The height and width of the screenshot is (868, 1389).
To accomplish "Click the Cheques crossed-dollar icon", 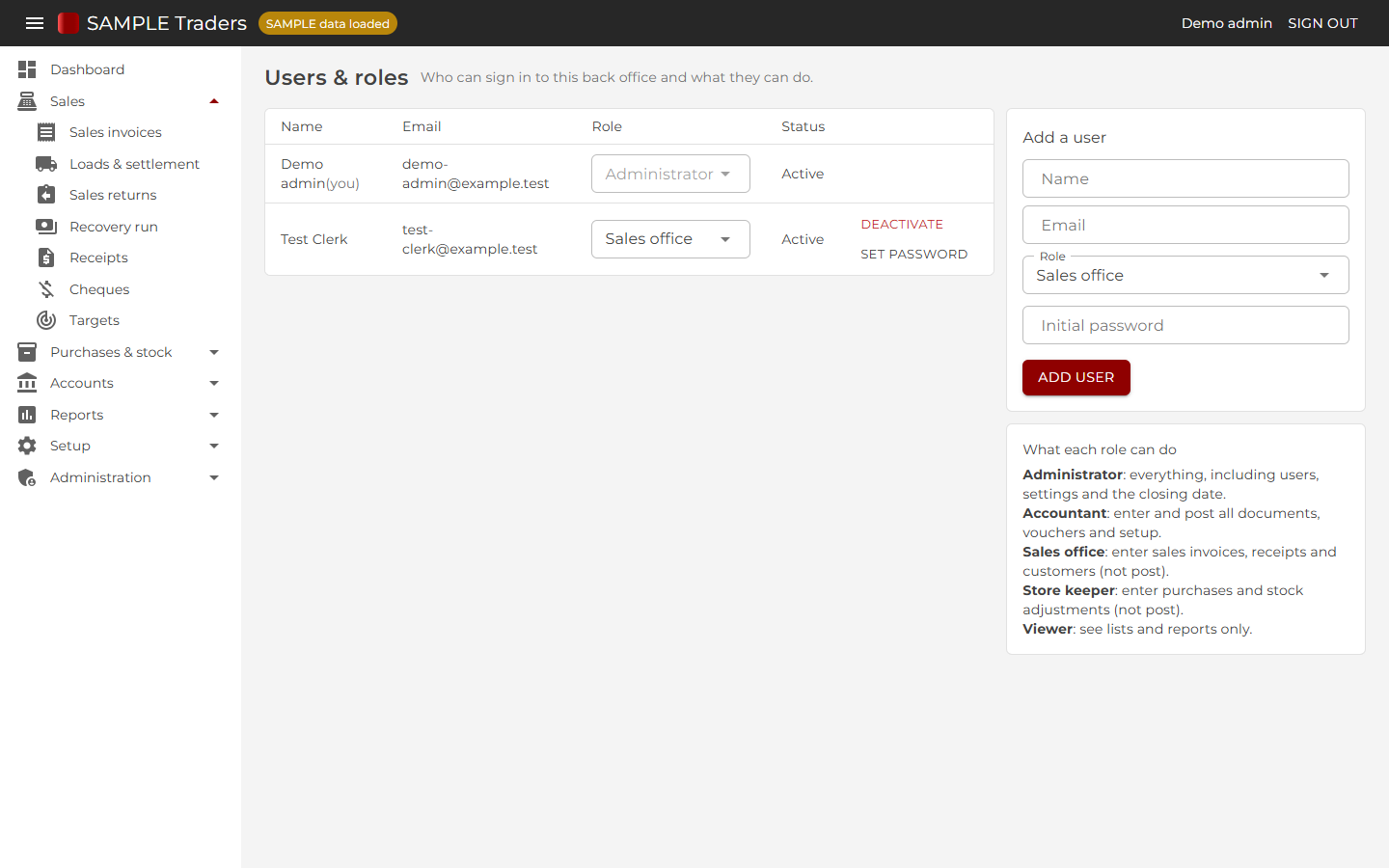I will pos(46,289).
